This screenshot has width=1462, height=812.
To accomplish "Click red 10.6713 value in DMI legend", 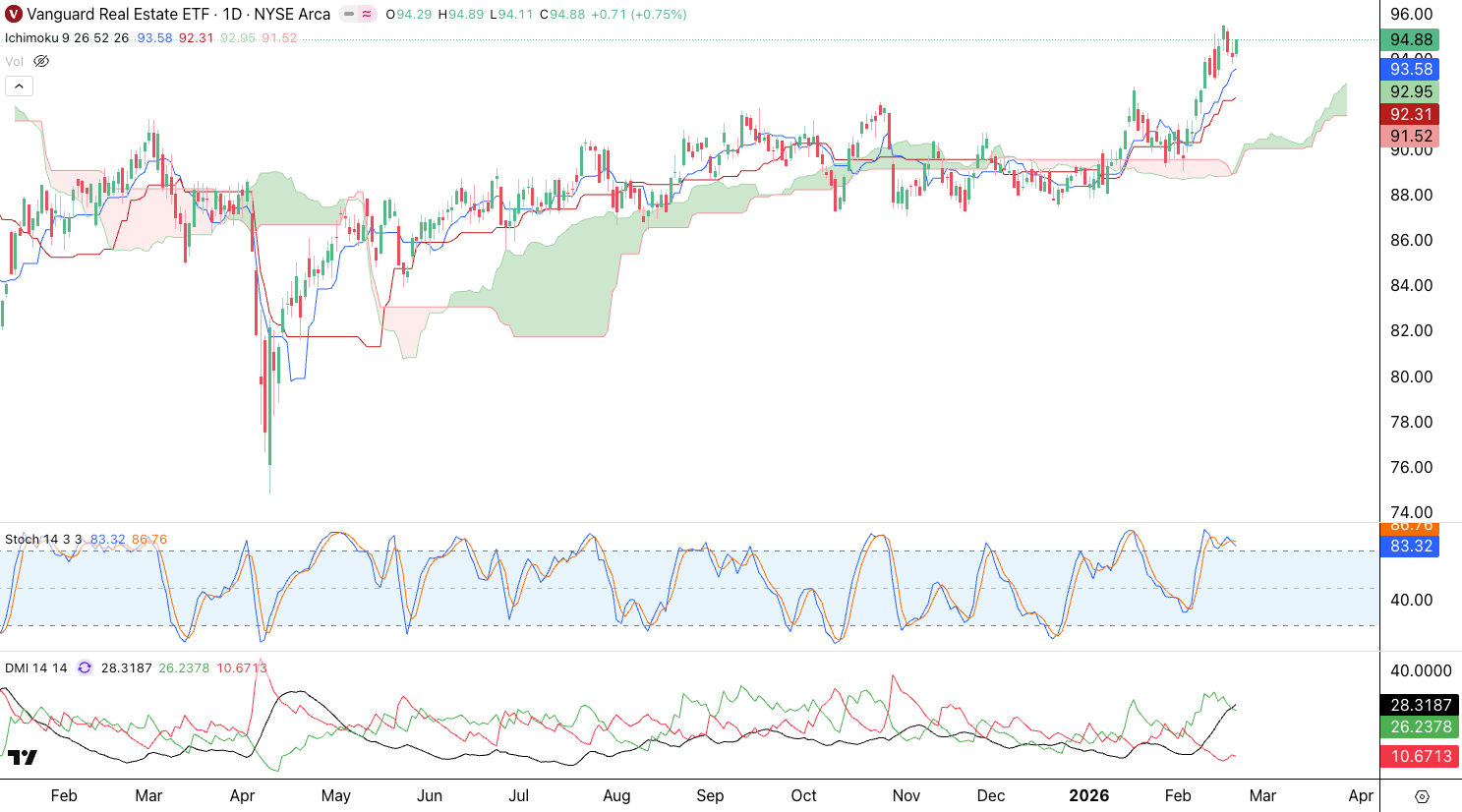I will pyautogui.click(x=242, y=667).
